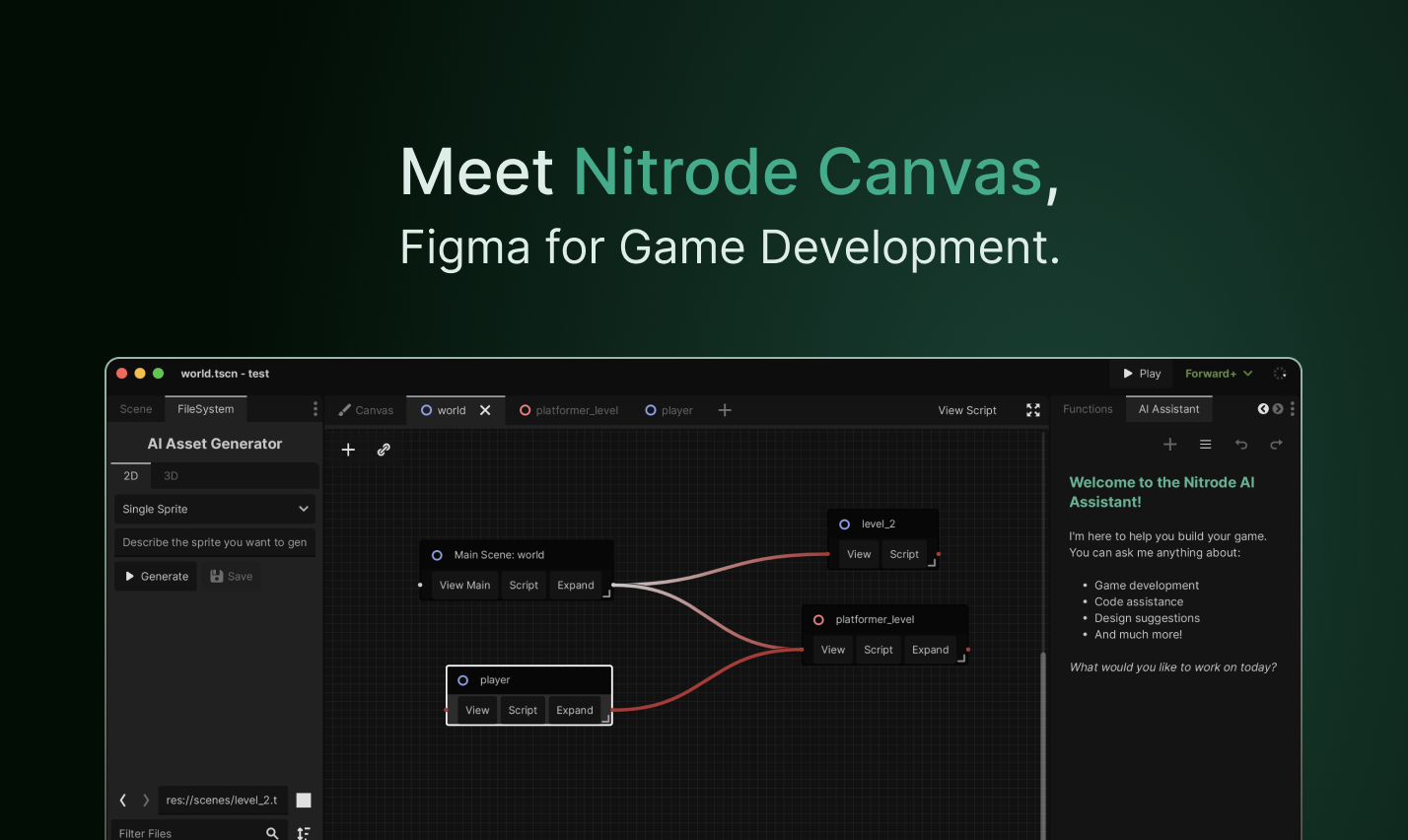The width and height of the screenshot is (1408, 840).
Task: Click the link connection icon on canvas
Action: point(384,450)
